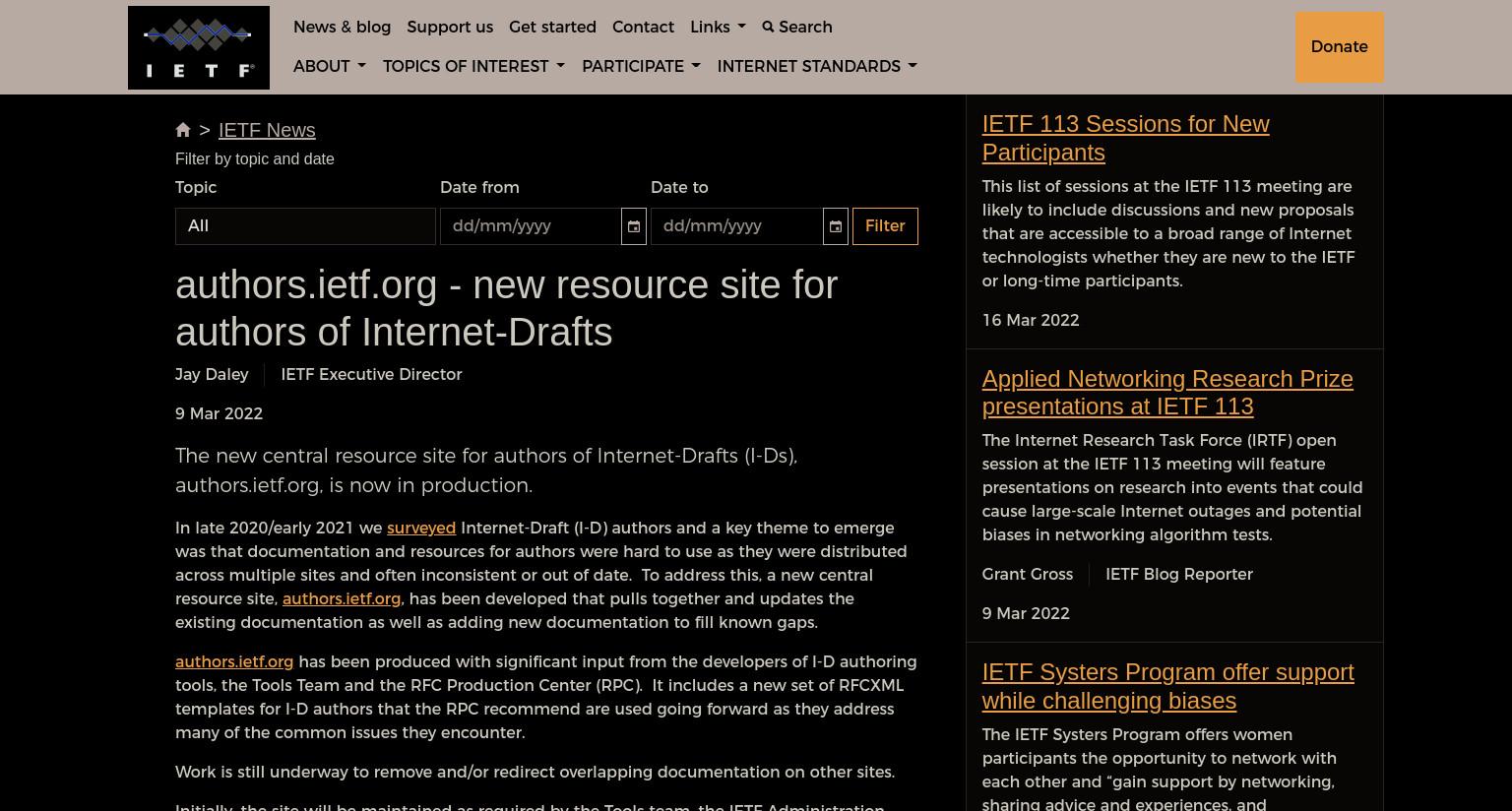Go to Get started
This screenshot has width=1512, height=811.
pyautogui.click(x=552, y=27)
